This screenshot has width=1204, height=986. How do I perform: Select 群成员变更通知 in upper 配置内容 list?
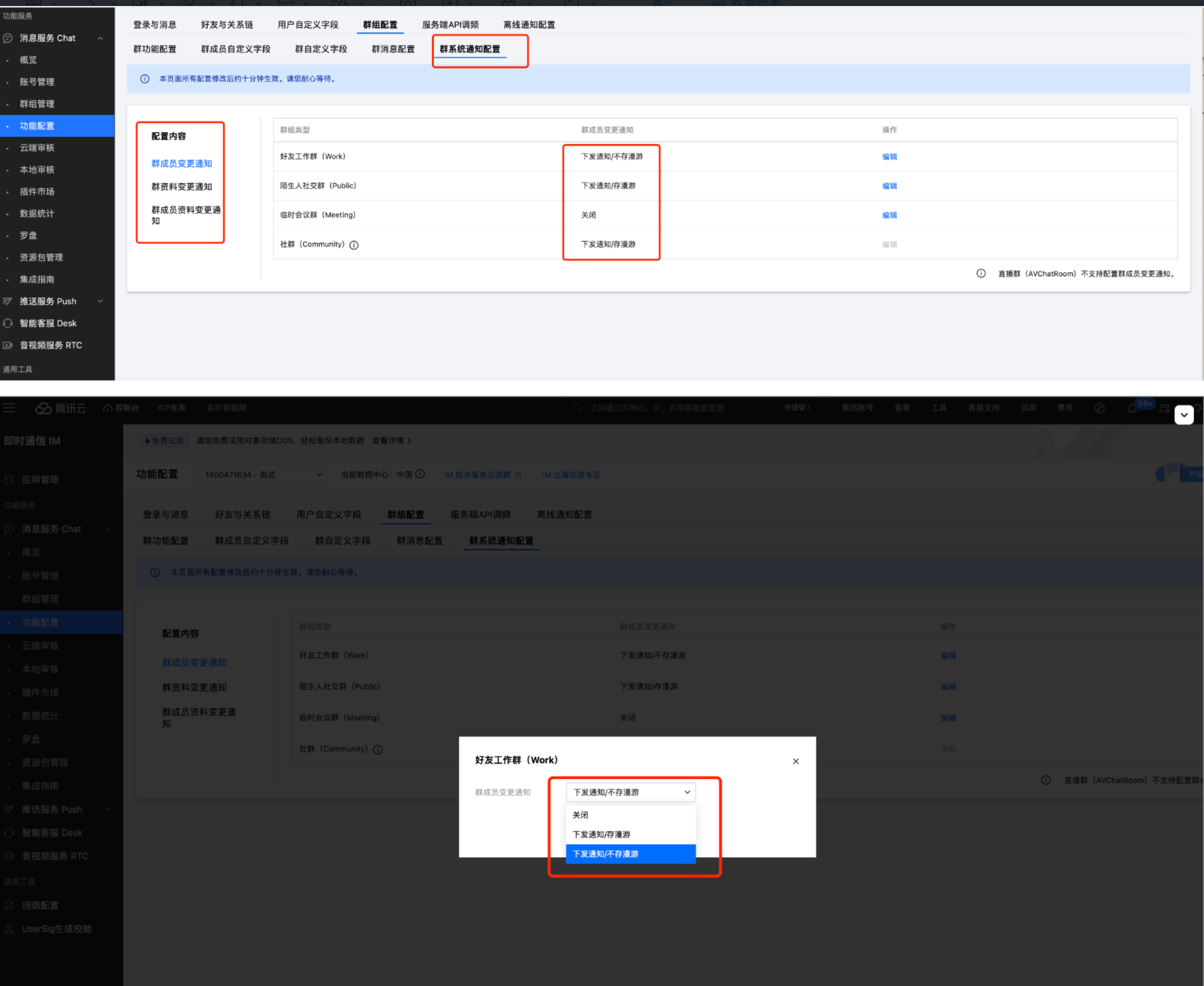pos(182,163)
